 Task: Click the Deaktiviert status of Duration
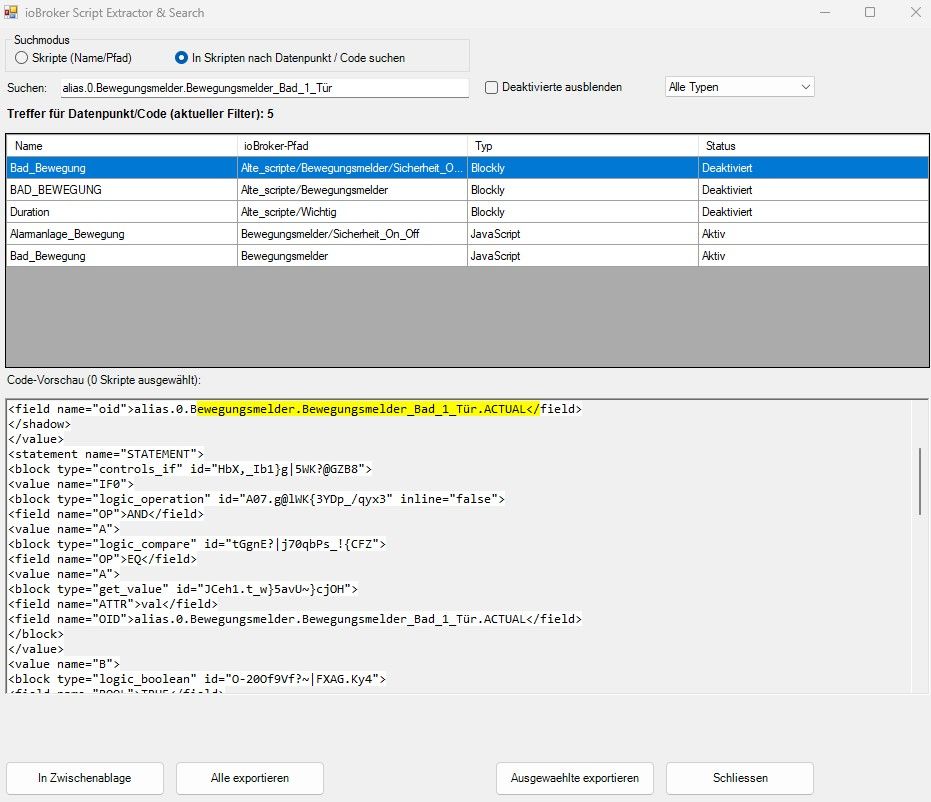pos(813,212)
